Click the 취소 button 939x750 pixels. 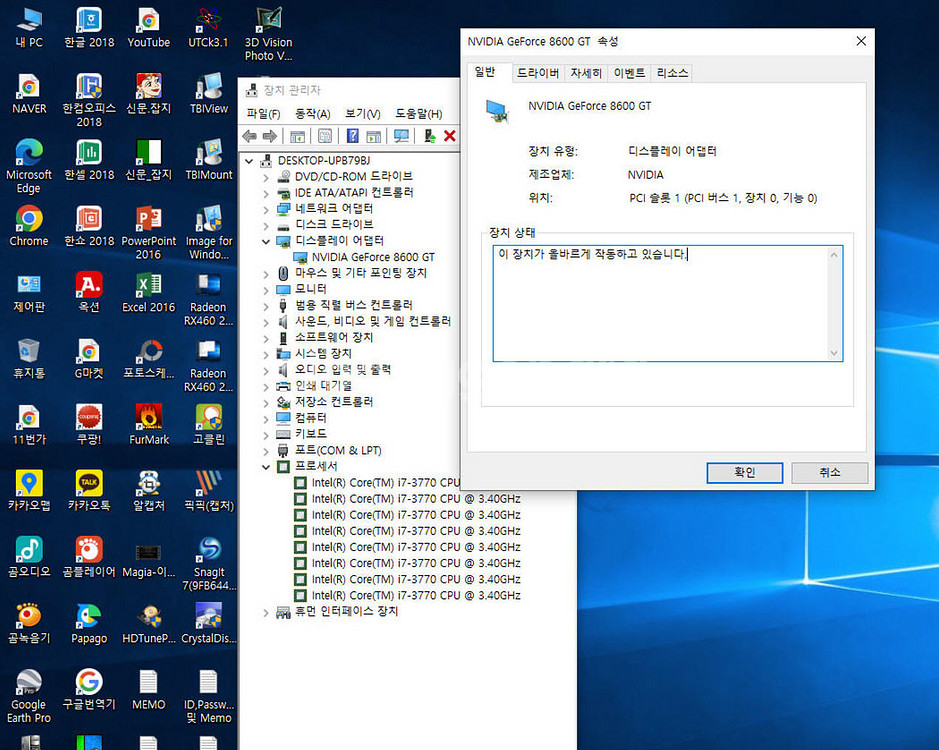[829, 473]
